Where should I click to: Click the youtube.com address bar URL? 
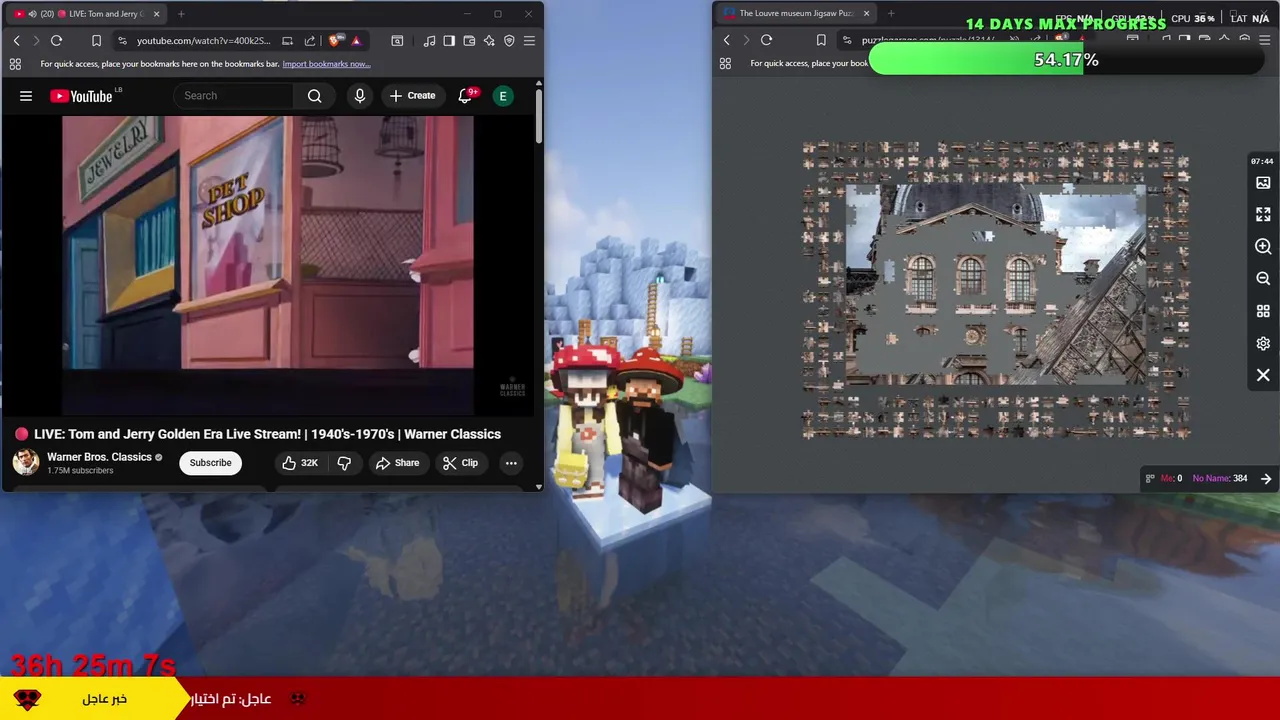click(x=203, y=40)
